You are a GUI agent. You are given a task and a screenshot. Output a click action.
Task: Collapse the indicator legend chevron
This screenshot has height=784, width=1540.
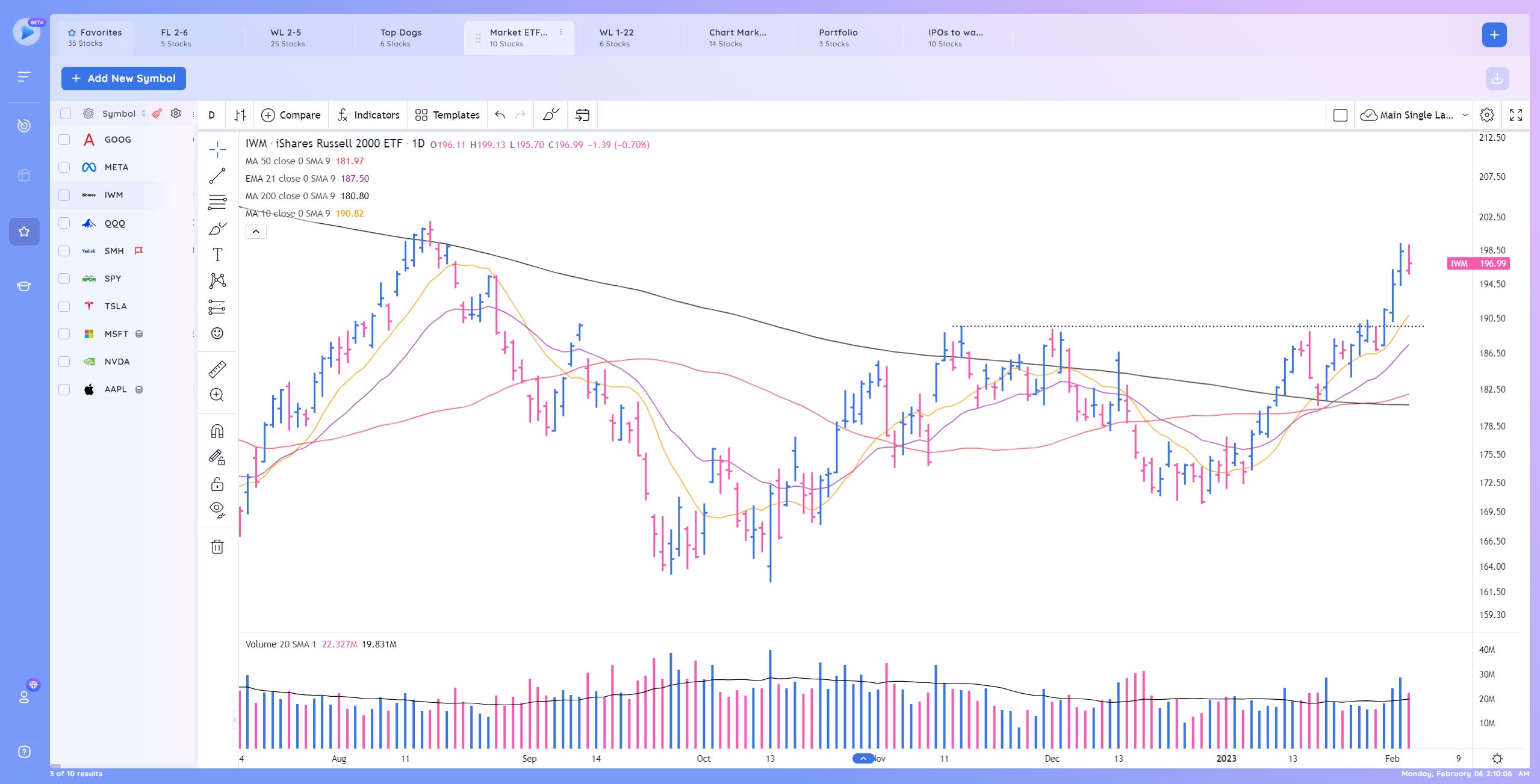coord(256,232)
